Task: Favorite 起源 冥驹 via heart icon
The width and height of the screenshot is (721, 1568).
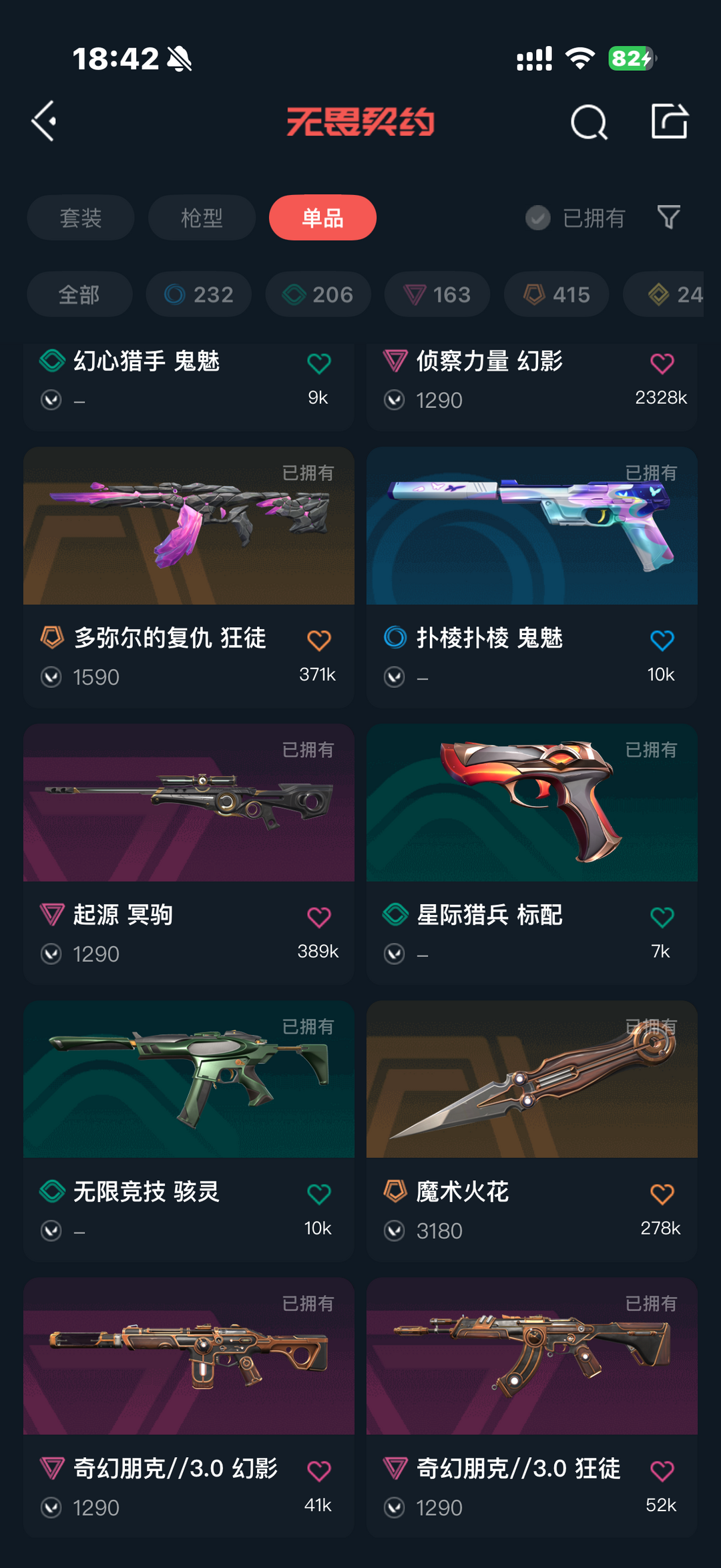Action: click(x=319, y=917)
